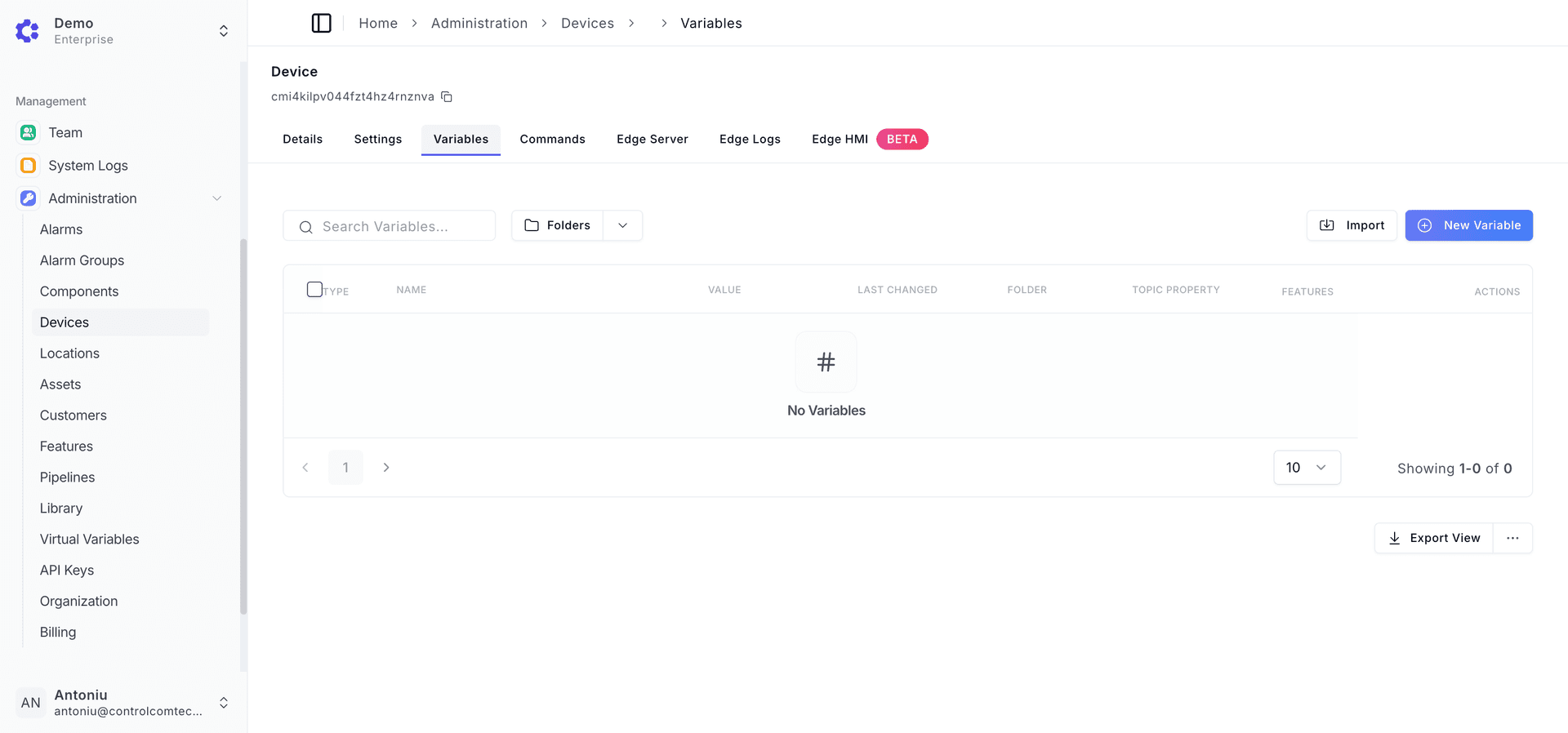
Task: Open the Edge HMI beta tab
Action: [869, 140]
